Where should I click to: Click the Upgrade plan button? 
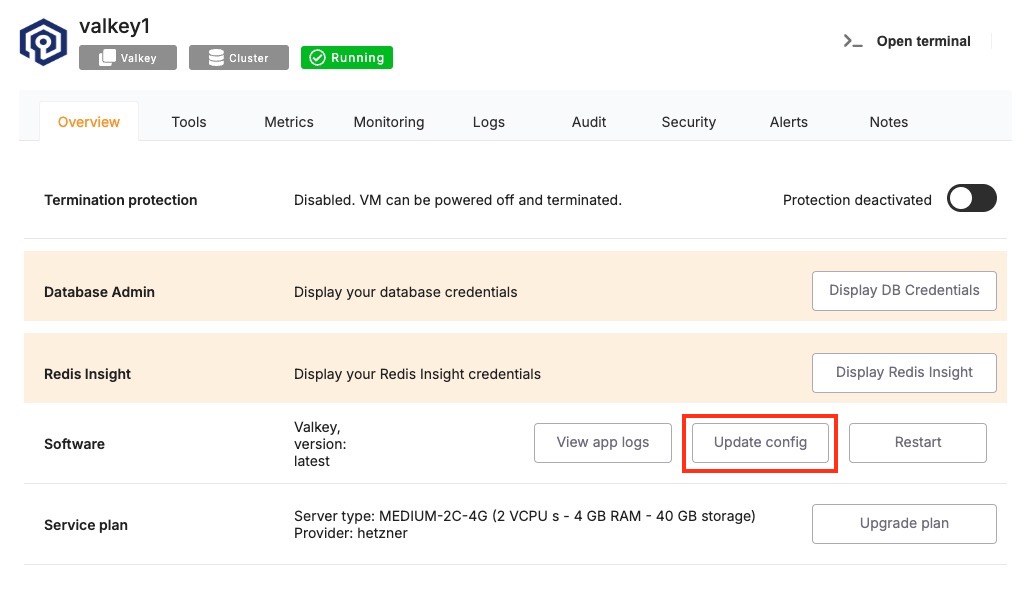[904, 524]
